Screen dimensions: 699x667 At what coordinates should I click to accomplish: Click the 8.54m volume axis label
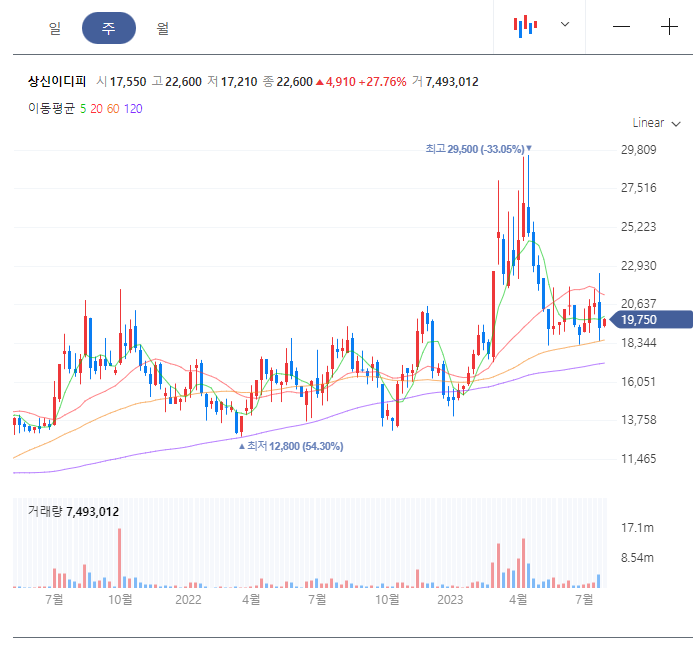point(637,558)
